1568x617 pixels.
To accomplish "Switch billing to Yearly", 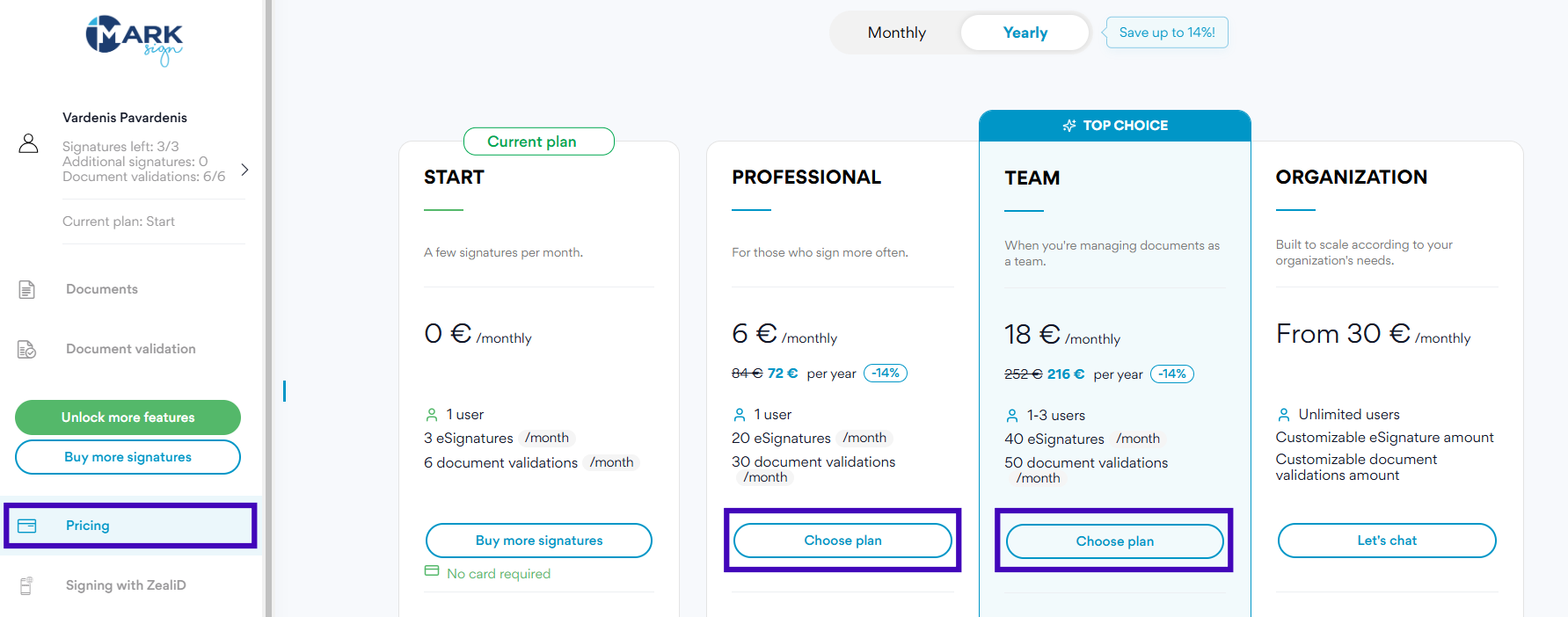I will pyautogui.click(x=1025, y=33).
